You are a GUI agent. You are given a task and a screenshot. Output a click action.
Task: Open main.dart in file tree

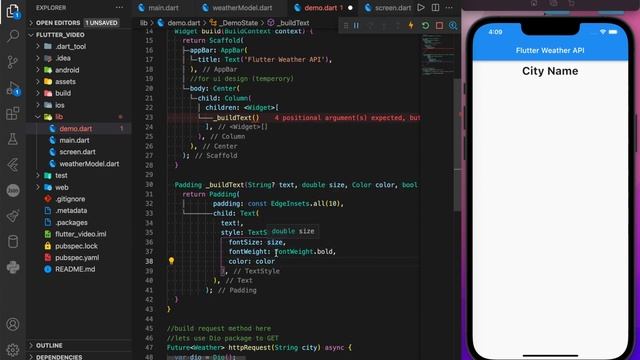pos(74,140)
